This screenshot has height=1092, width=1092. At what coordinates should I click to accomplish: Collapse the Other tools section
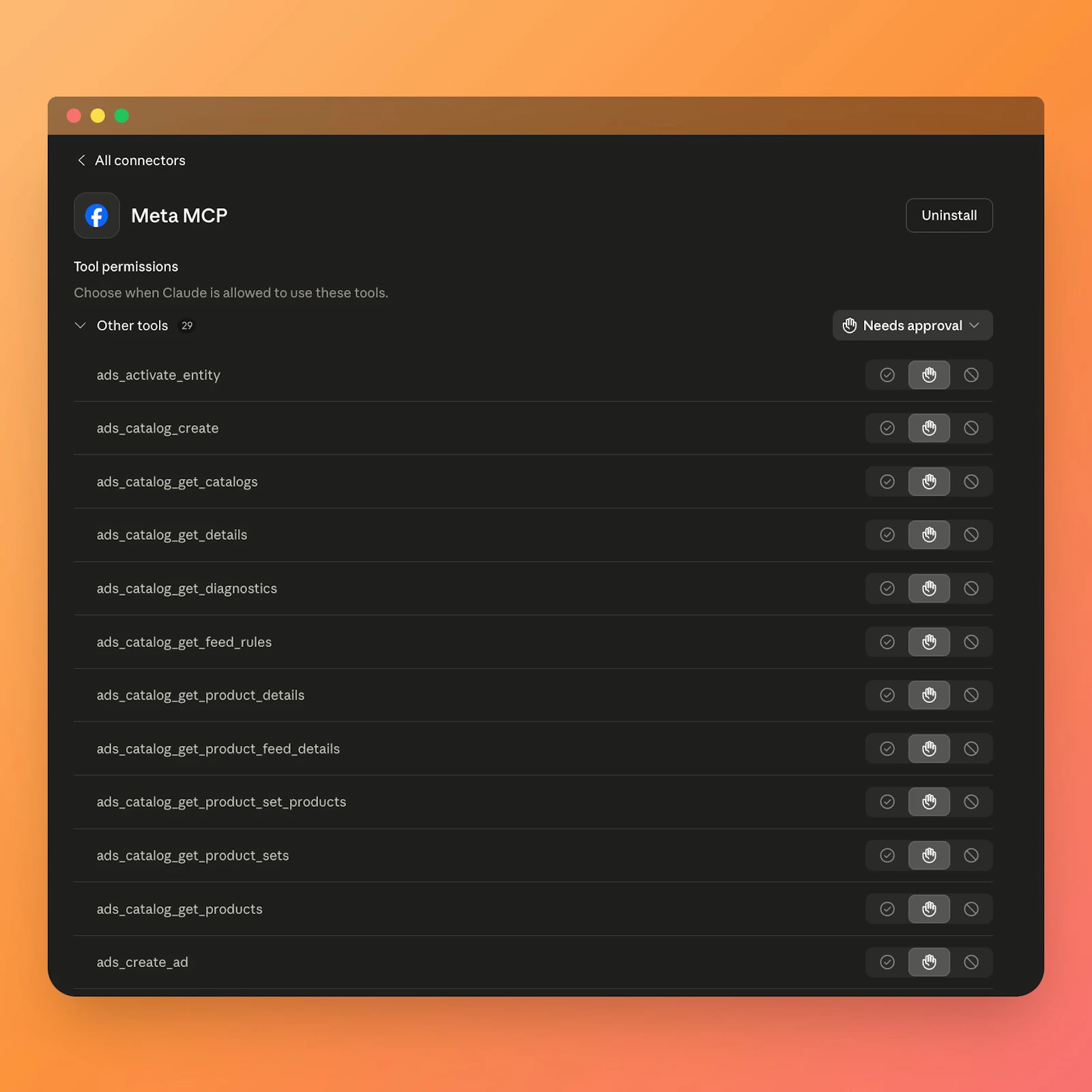[x=81, y=326]
